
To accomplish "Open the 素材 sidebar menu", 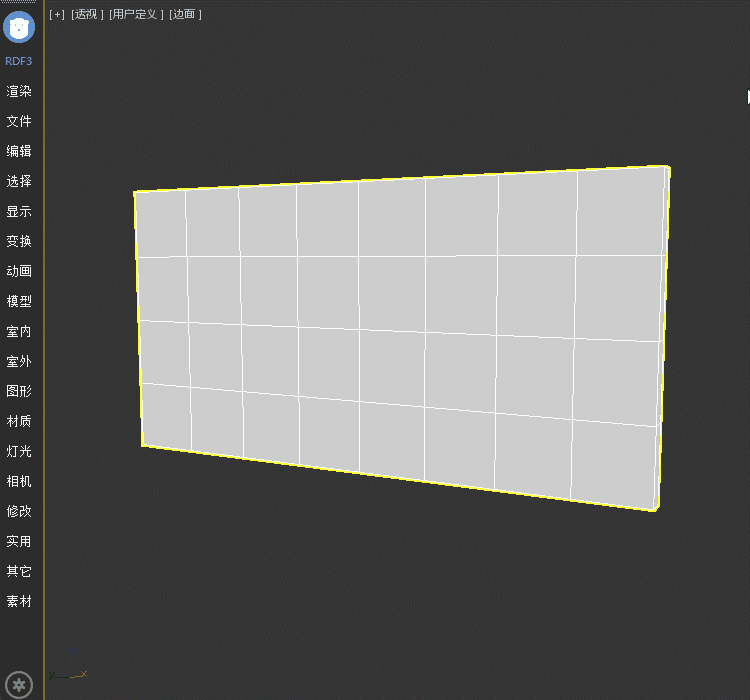I will [x=19, y=601].
